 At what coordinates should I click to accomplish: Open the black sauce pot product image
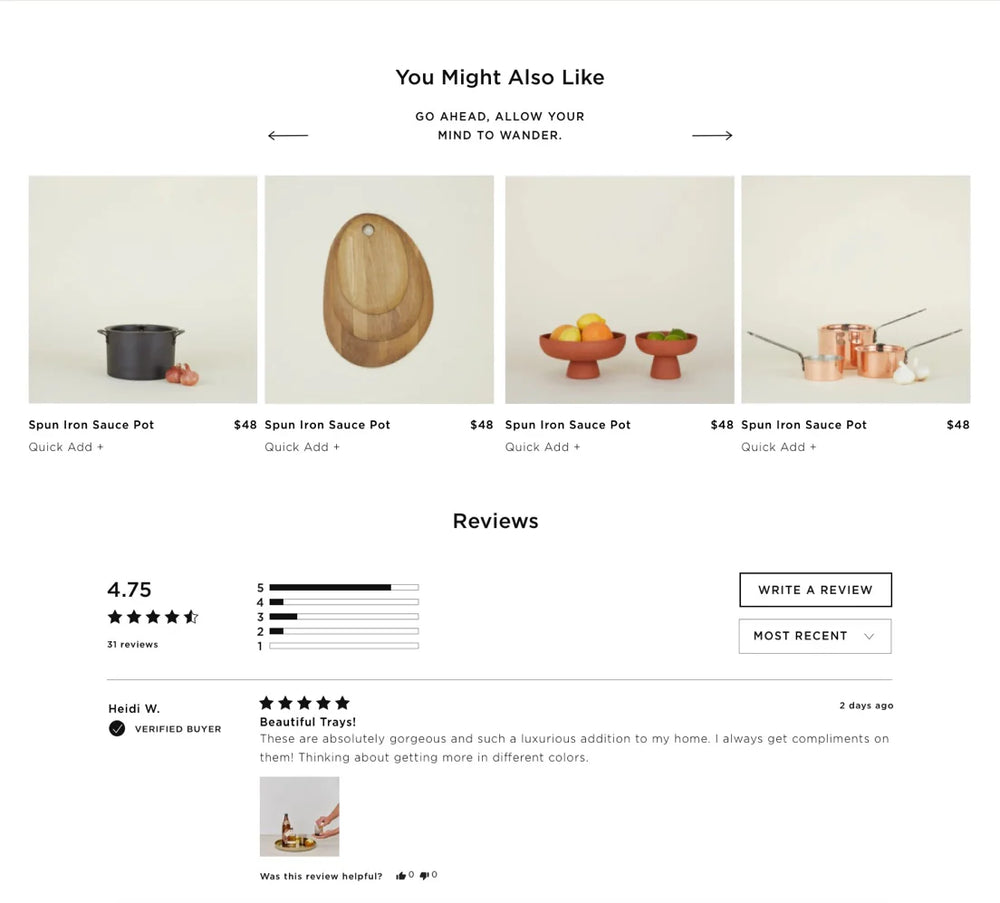[143, 290]
